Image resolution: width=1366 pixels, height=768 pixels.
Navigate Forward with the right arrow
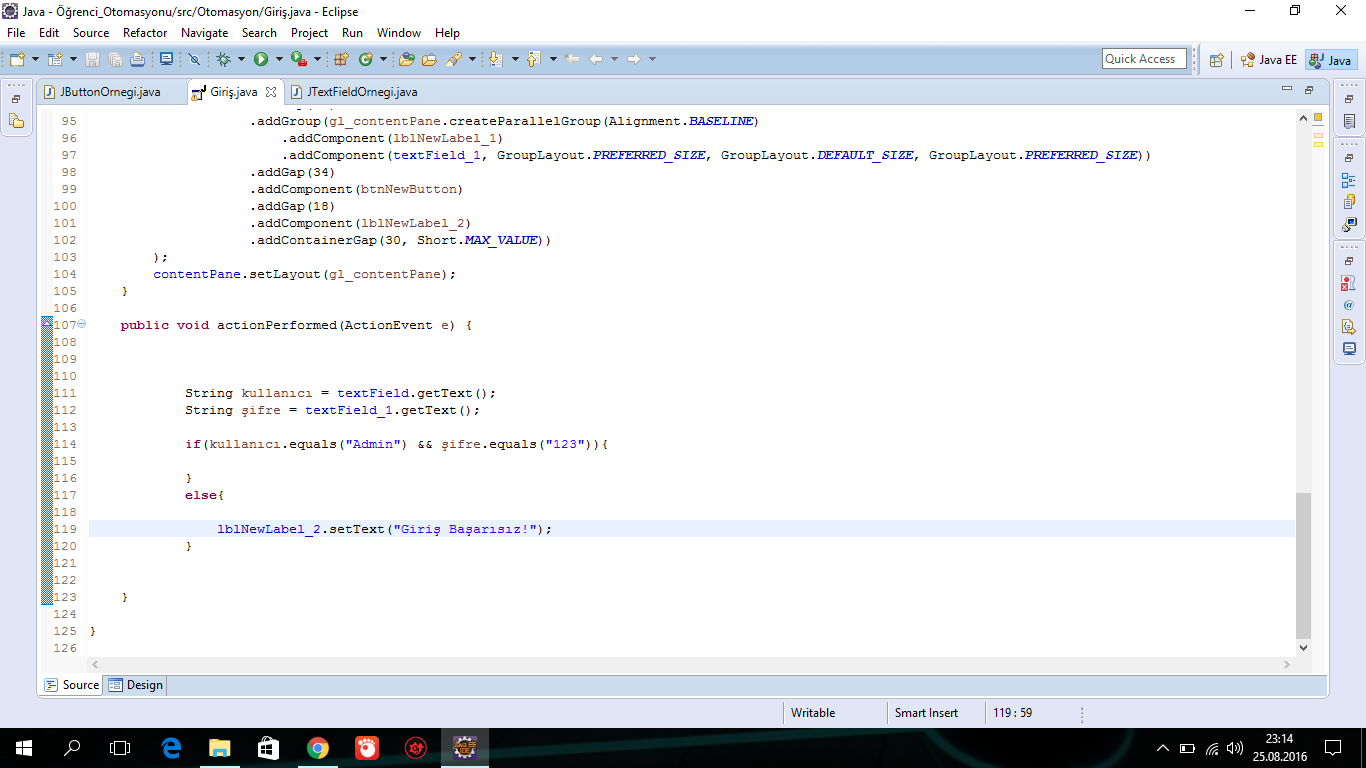coord(633,59)
